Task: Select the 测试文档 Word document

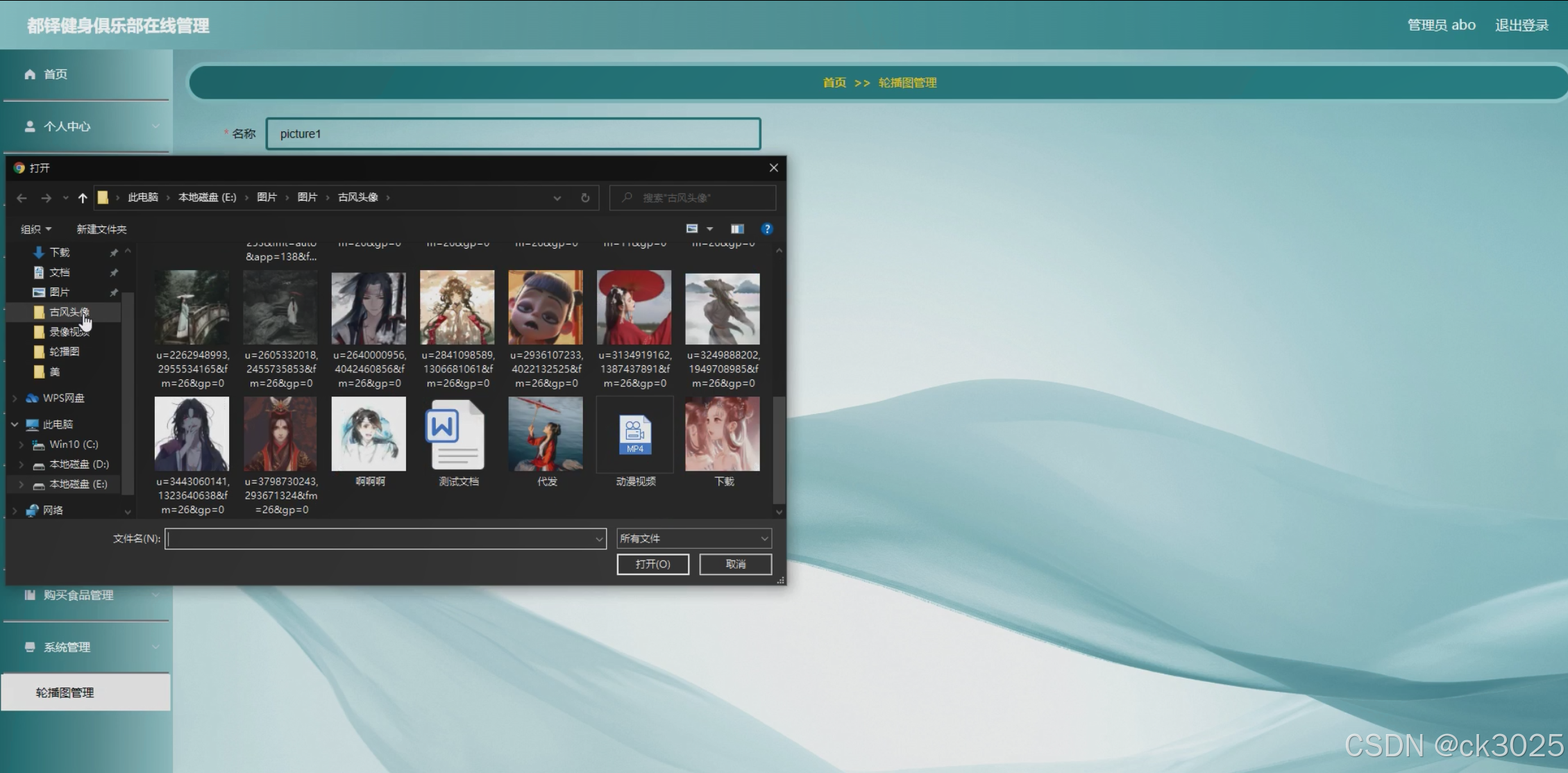Action: [x=457, y=435]
